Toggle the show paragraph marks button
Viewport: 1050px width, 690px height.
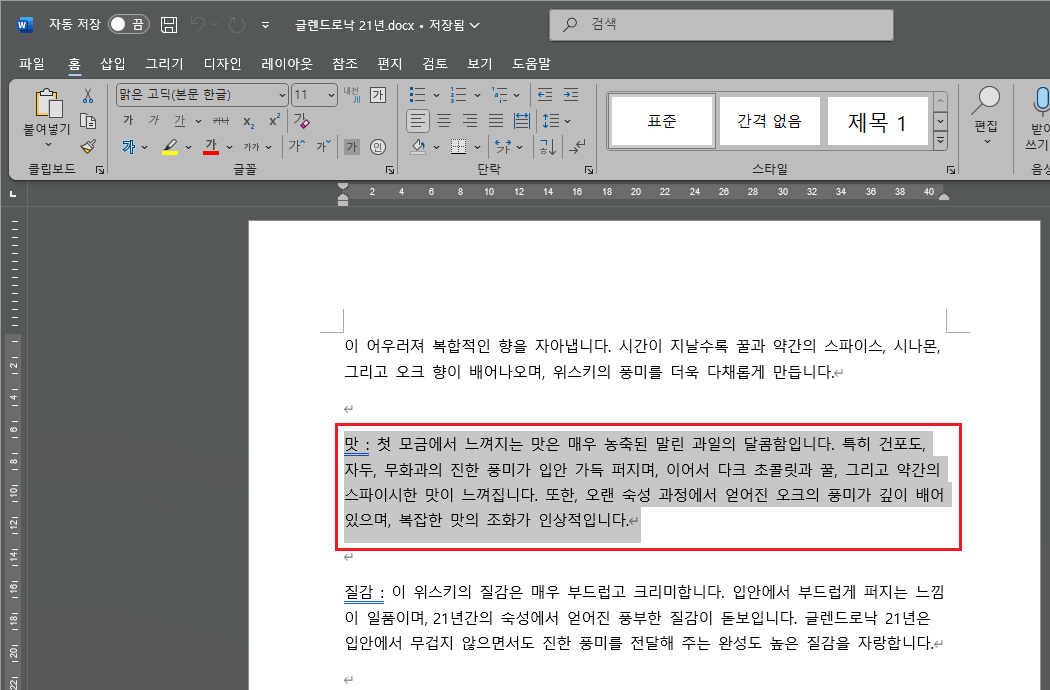coord(577,148)
